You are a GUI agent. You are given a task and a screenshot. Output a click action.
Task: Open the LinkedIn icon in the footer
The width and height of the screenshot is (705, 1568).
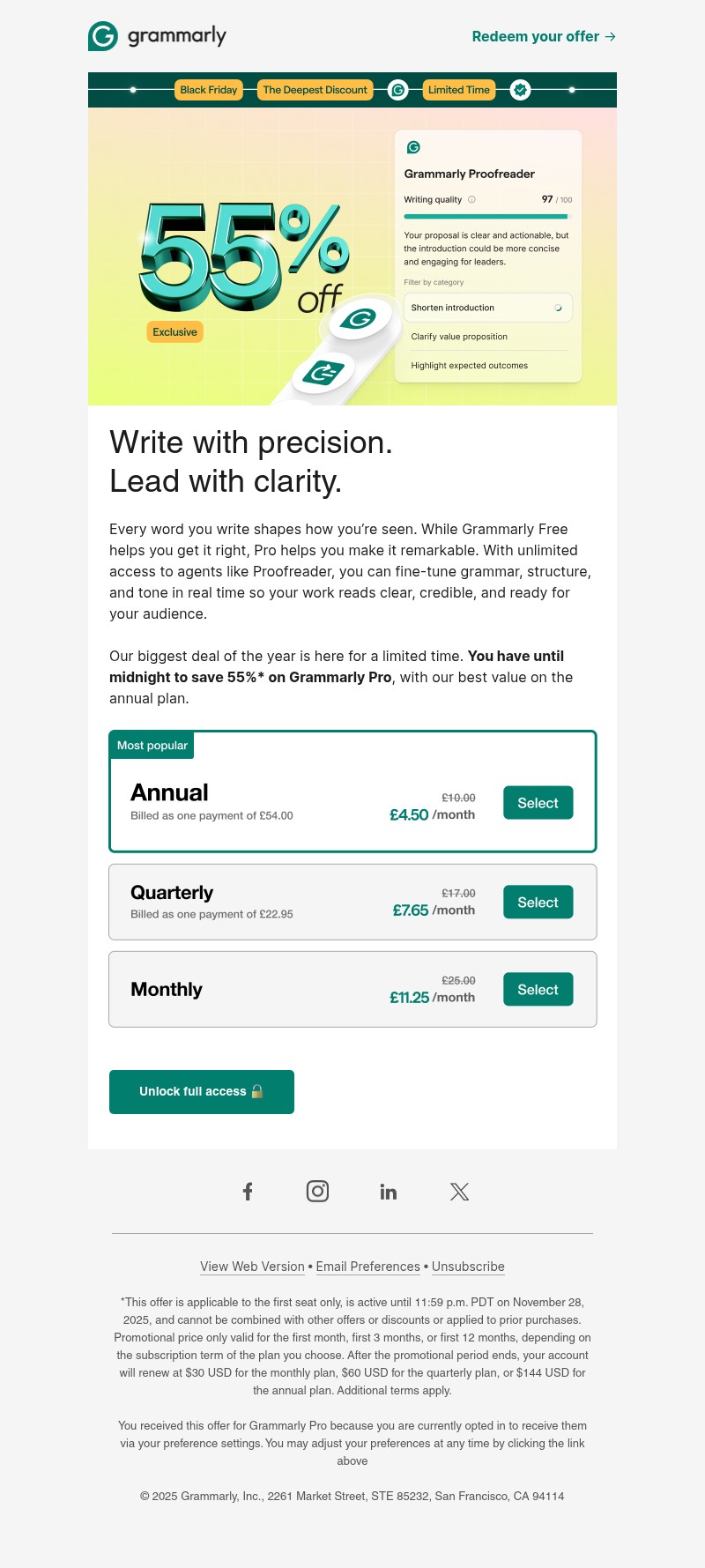point(389,1191)
